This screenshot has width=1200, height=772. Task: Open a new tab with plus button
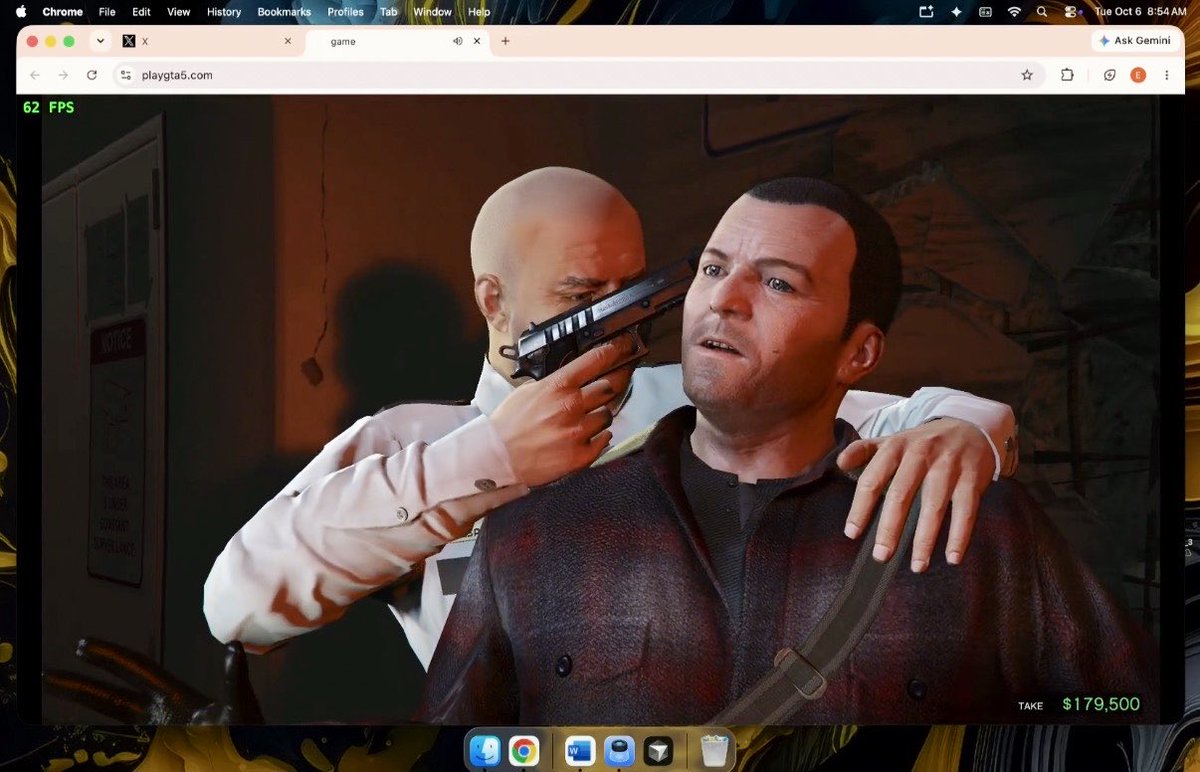pyautogui.click(x=505, y=41)
